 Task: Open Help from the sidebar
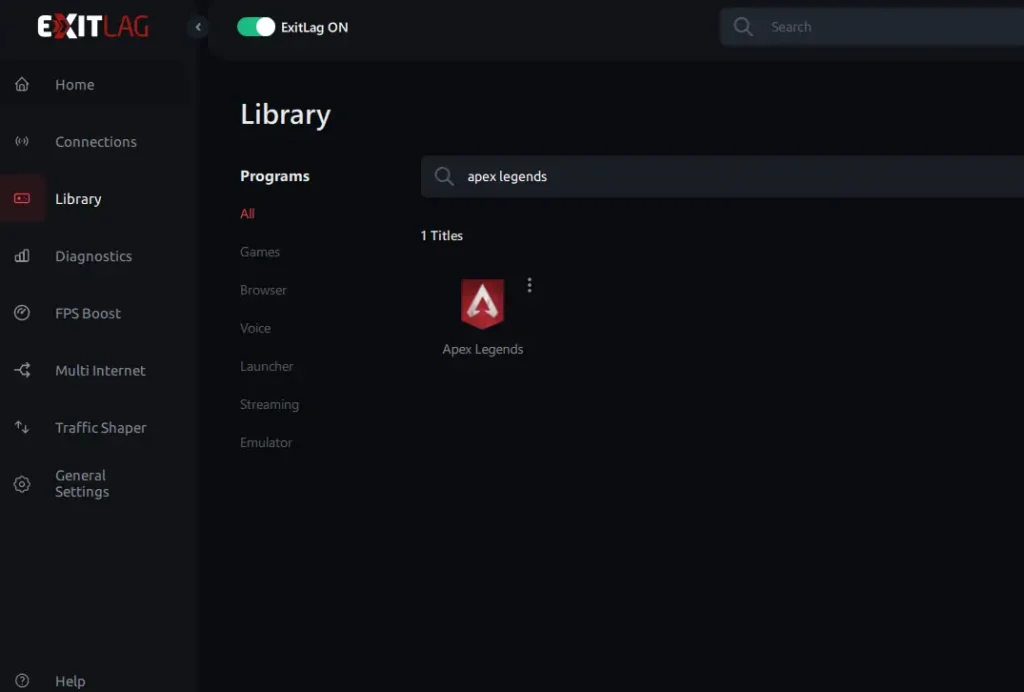pos(70,681)
